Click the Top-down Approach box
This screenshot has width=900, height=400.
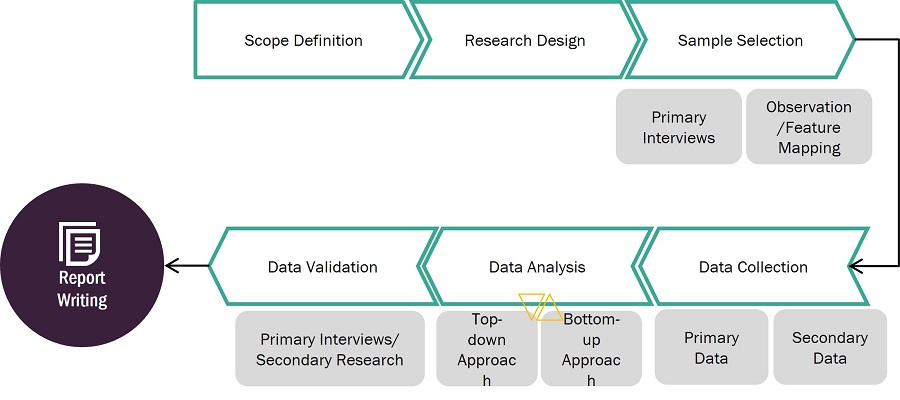[x=486, y=349]
